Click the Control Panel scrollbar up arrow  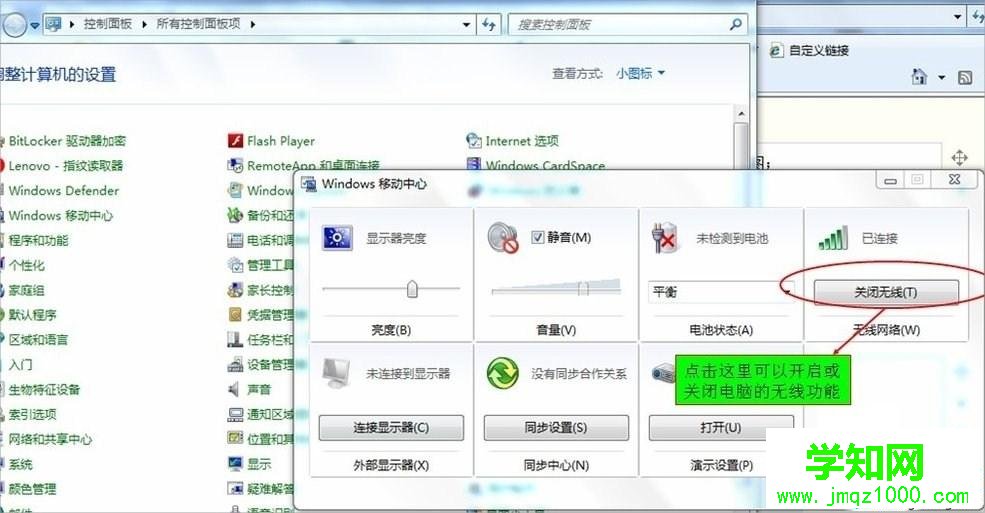pyautogui.click(x=741, y=114)
